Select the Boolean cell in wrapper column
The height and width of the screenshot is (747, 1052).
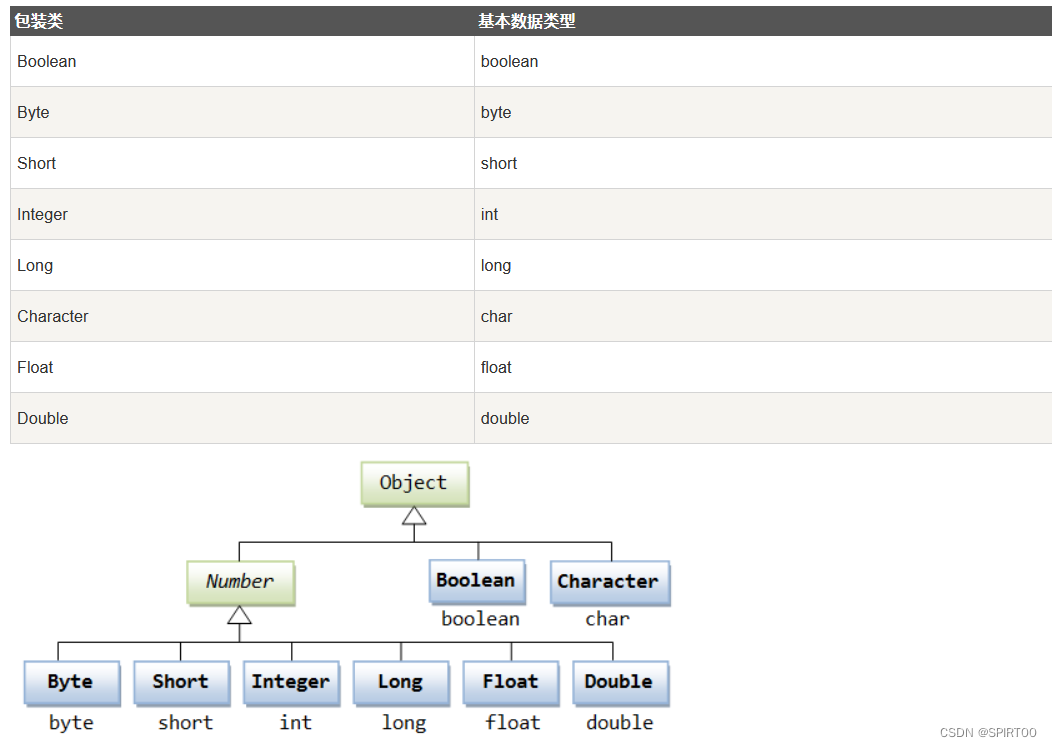pyautogui.click(x=242, y=61)
